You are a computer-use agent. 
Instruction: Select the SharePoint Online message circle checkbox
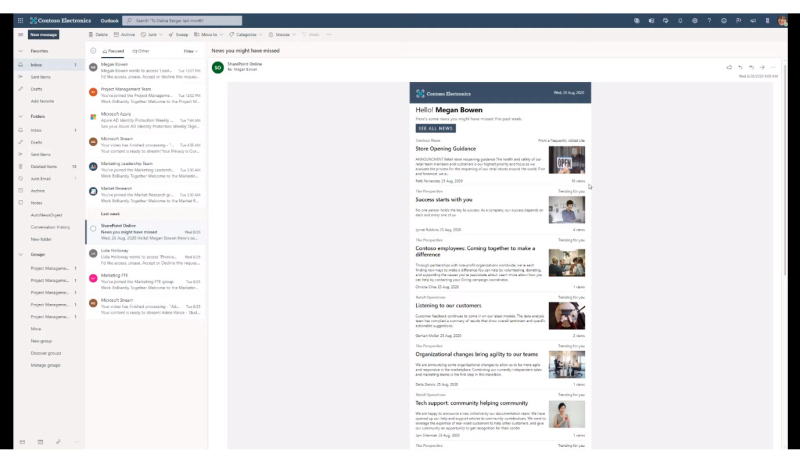point(93,229)
